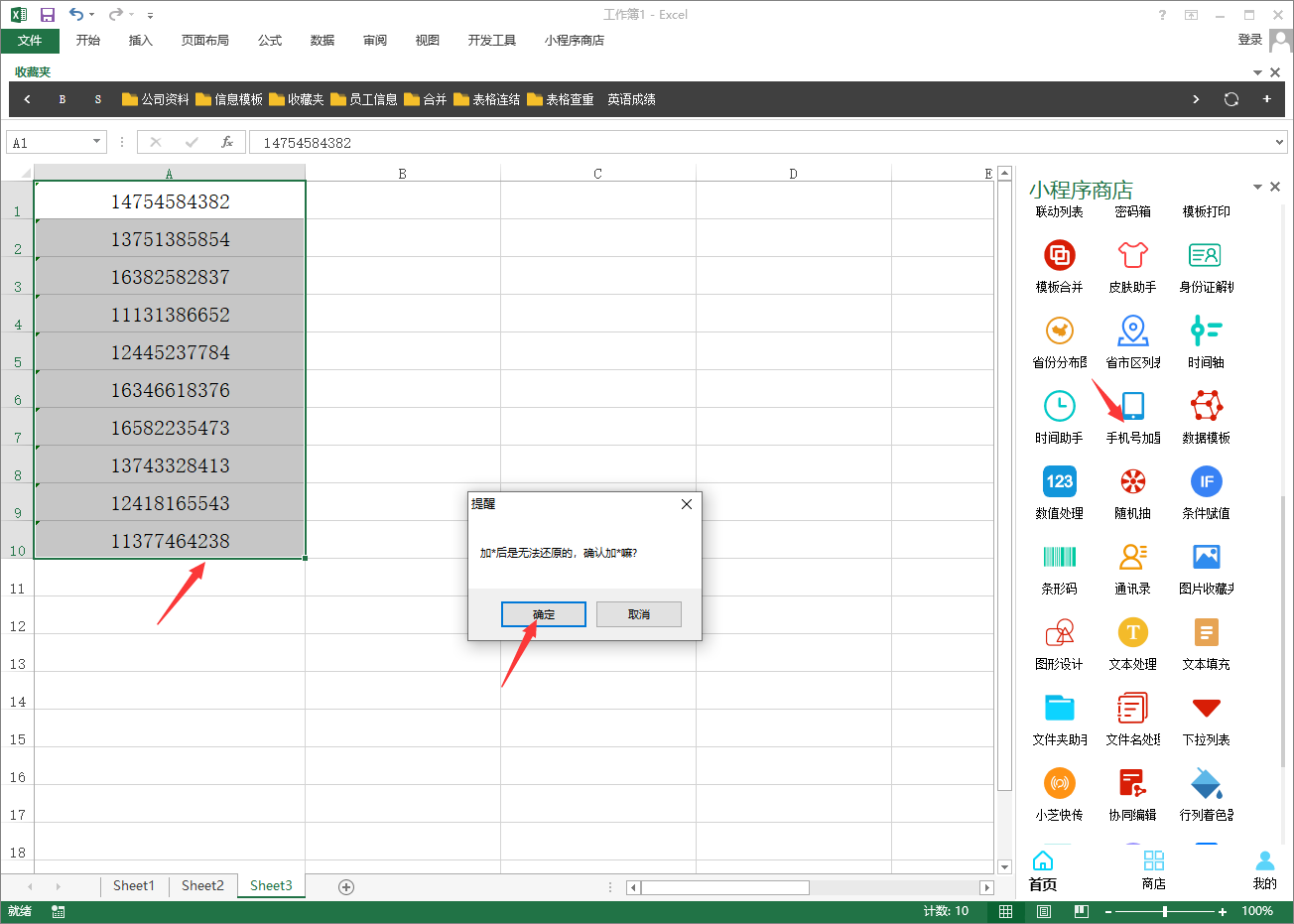Confirm the dialog with 确定
The height and width of the screenshot is (924, 1294).
click(x=544, y=614)
